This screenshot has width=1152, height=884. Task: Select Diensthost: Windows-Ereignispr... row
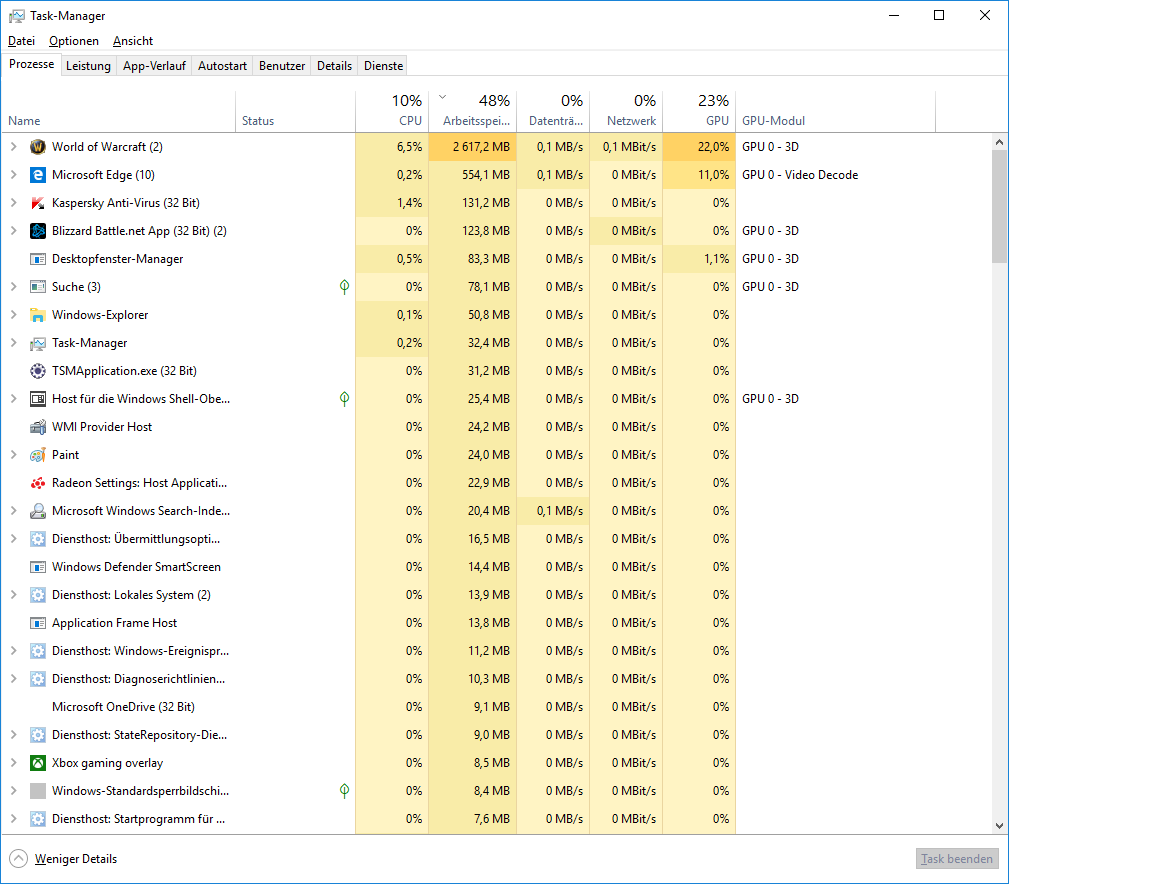(497, 651)
